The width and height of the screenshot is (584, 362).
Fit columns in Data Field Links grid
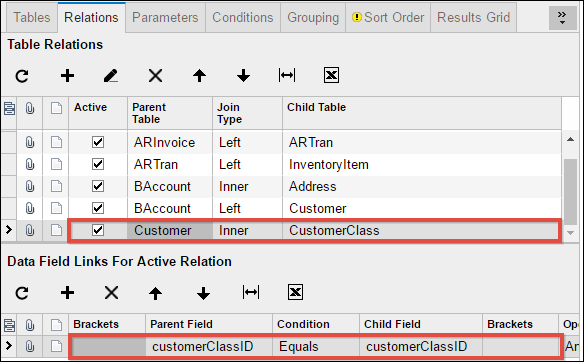[x=251, y=292]
